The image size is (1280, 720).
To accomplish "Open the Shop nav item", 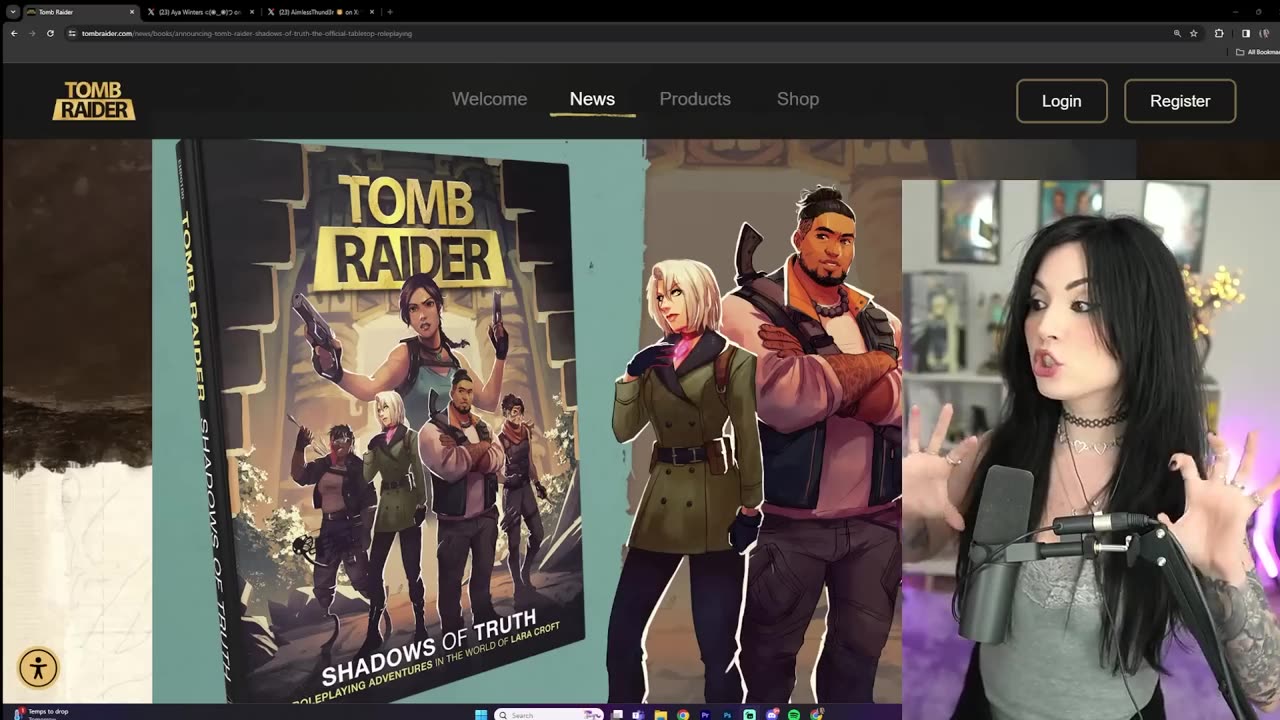I will coord(798,99).
